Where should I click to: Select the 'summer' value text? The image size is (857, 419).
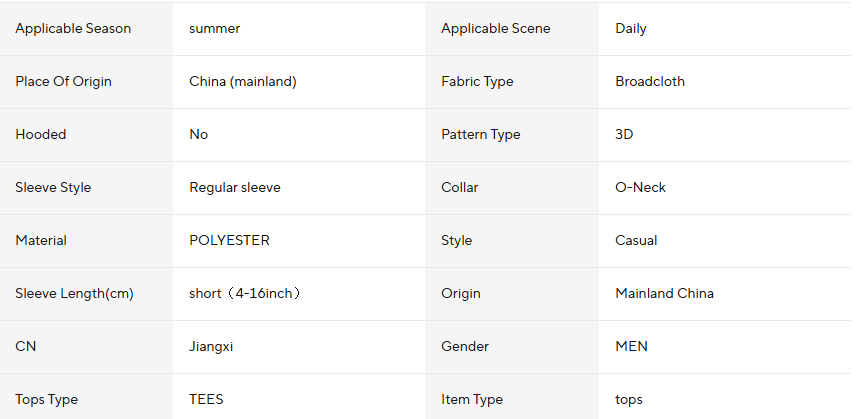214,29
